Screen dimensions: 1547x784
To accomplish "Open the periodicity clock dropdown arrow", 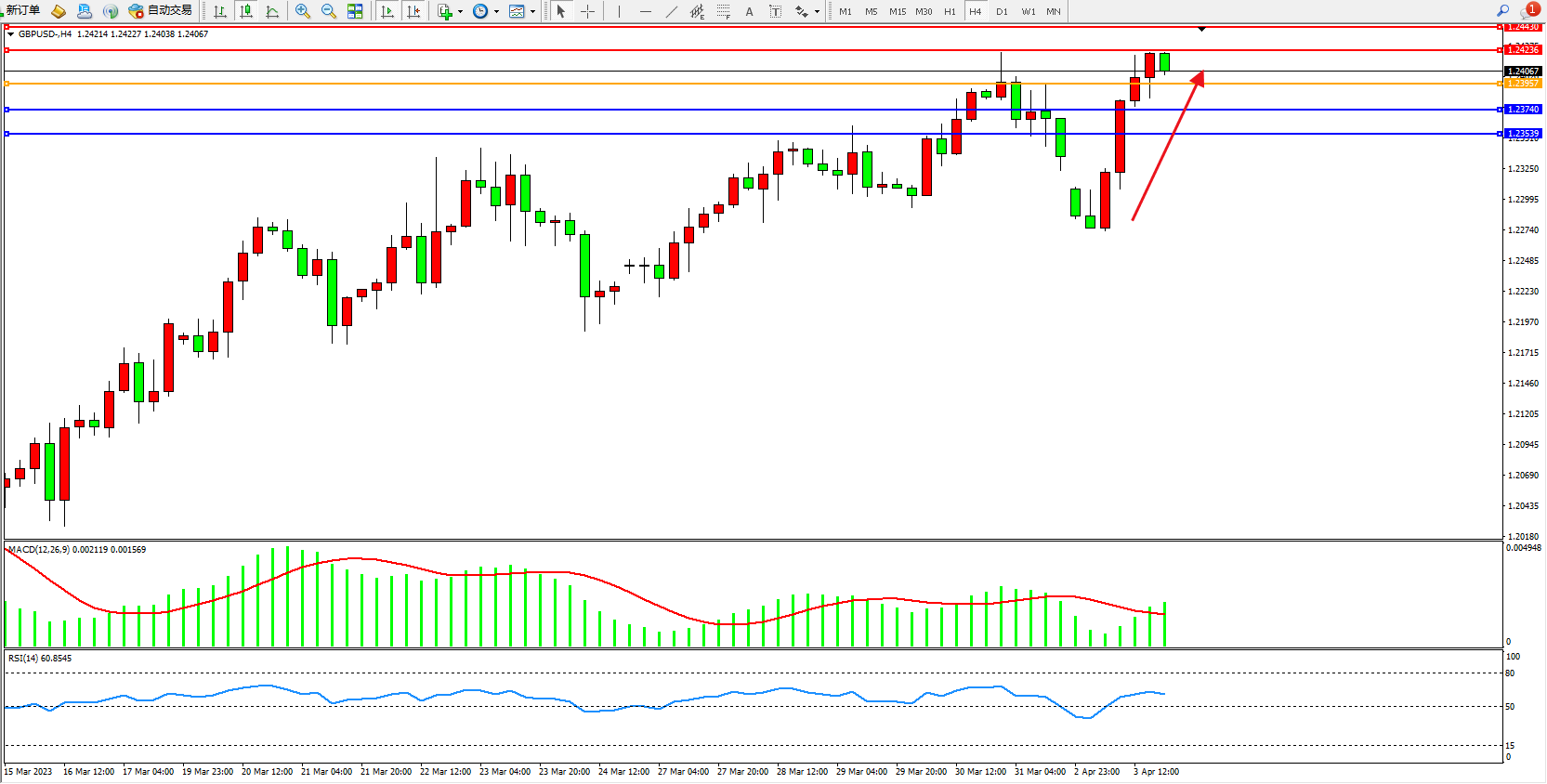I will click(x=496, y=12).
